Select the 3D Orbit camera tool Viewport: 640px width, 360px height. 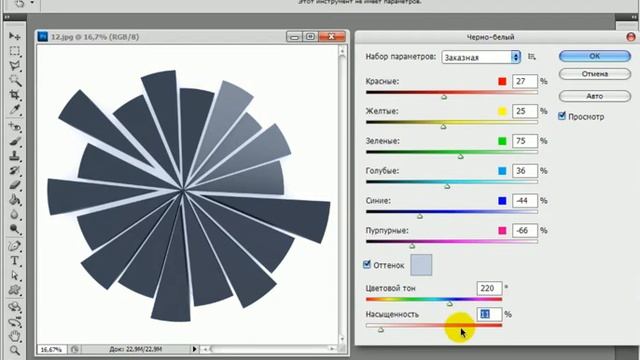[15, 322]
